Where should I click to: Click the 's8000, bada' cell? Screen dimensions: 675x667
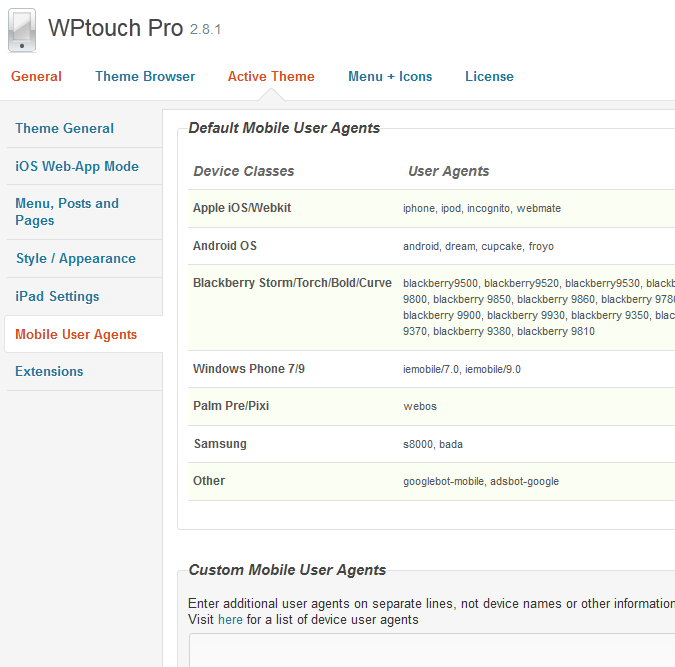(433, 444)
